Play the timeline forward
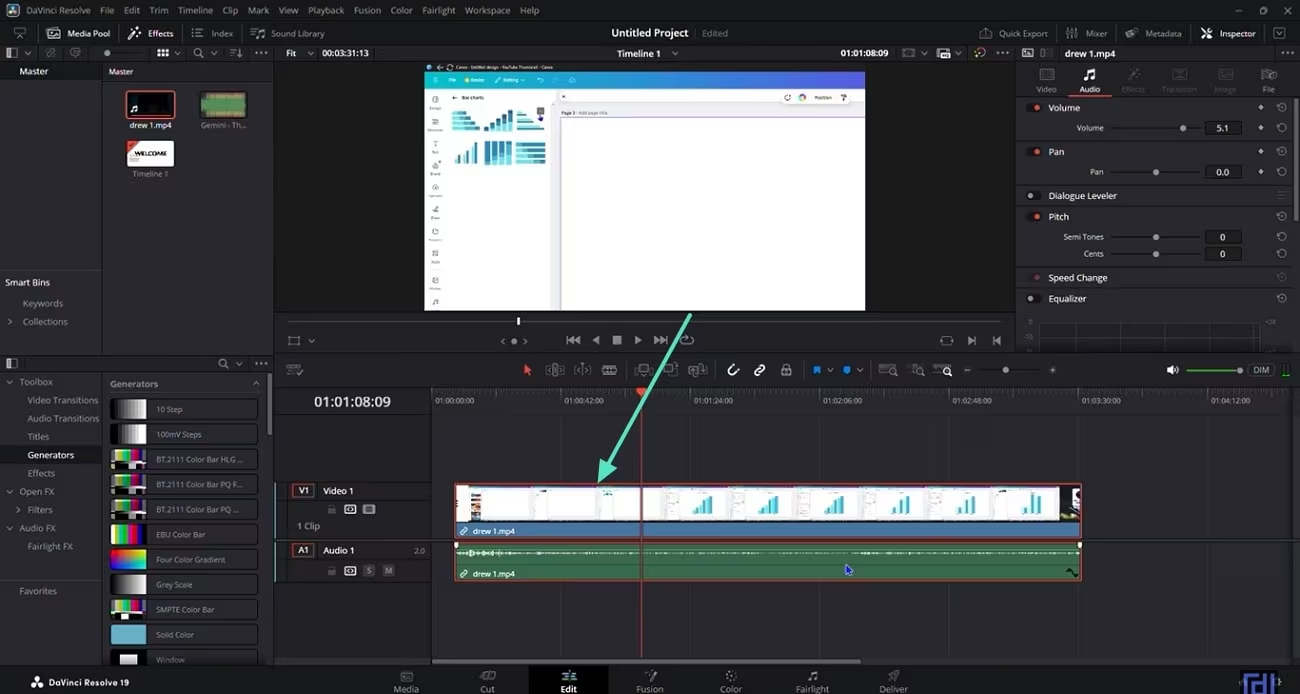This screenshot has width=1300, height=694. point(638,340)
